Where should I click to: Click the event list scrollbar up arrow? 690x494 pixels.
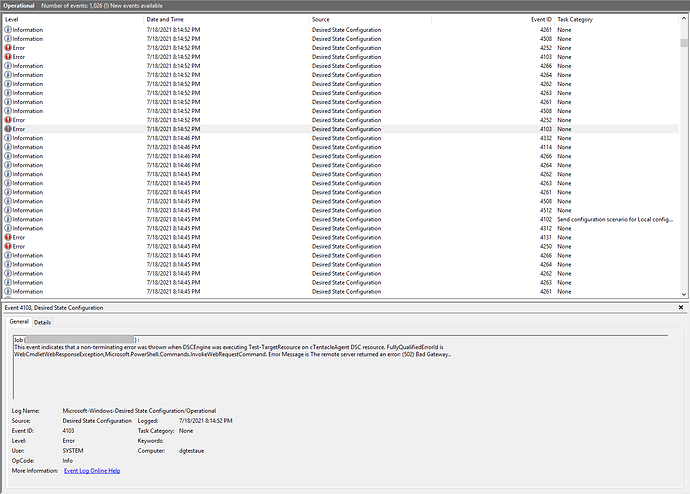(683, 18)
